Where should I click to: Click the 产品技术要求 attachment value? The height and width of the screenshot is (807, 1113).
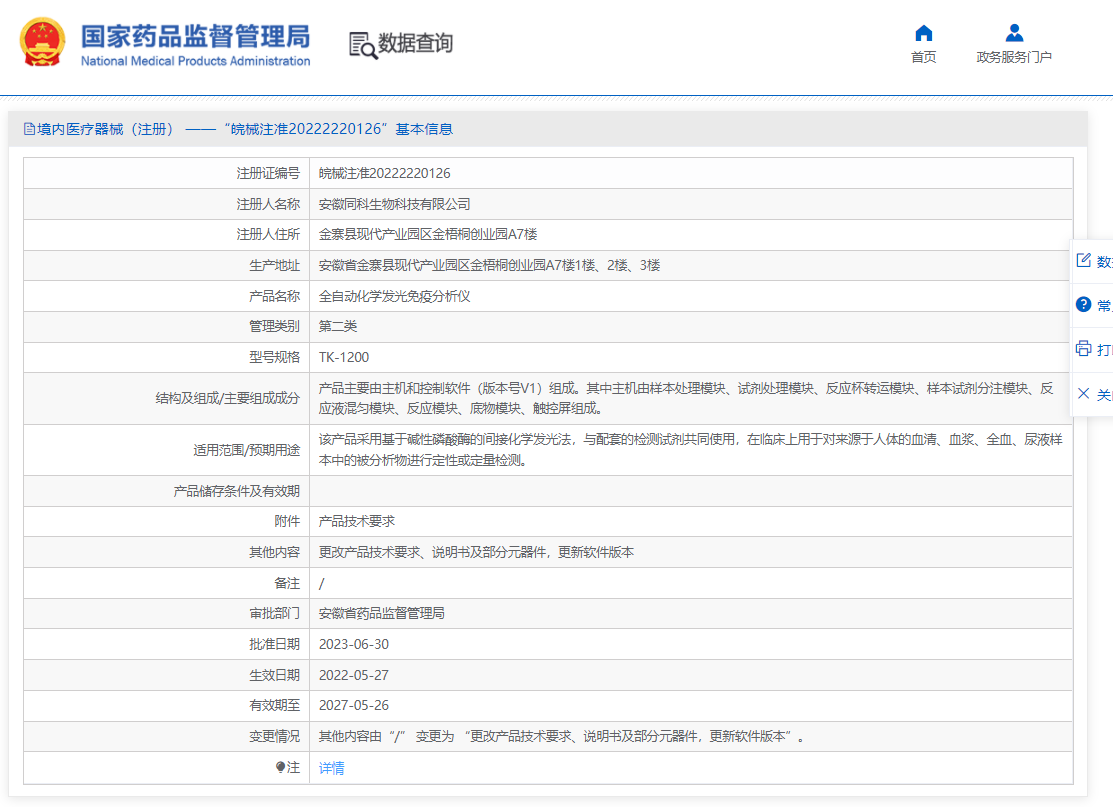coord(357,522)
